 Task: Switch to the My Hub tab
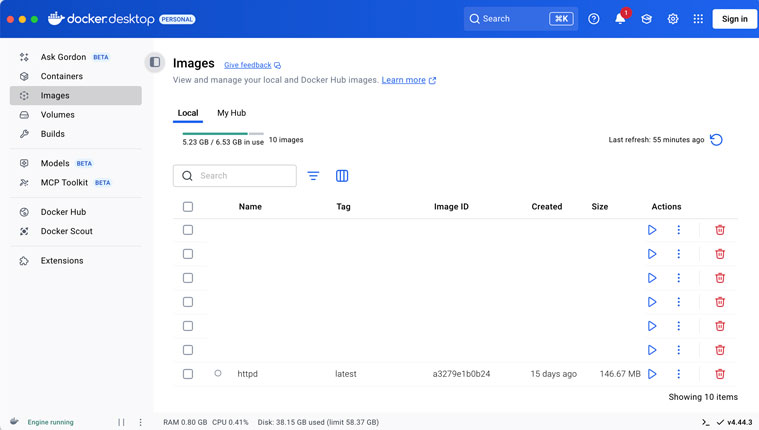coord(231,113)
